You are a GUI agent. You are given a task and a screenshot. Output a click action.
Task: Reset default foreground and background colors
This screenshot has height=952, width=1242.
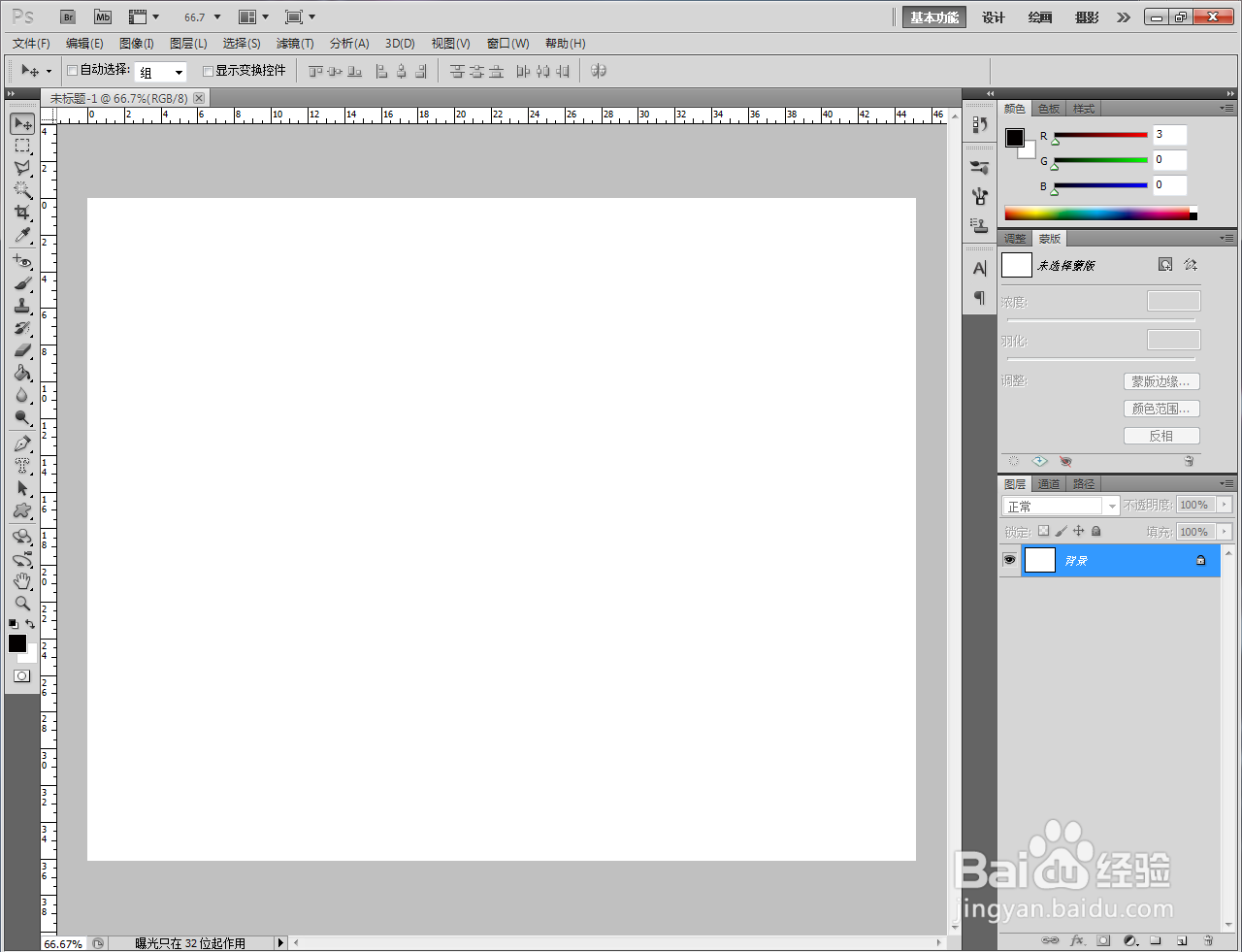pyautogui.click(x=14, y=624)
